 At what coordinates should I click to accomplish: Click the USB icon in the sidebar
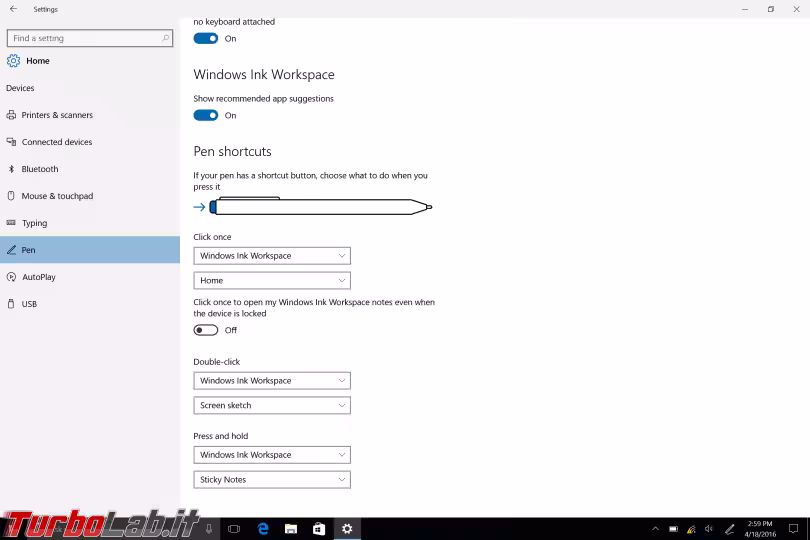tap(11, 304)
